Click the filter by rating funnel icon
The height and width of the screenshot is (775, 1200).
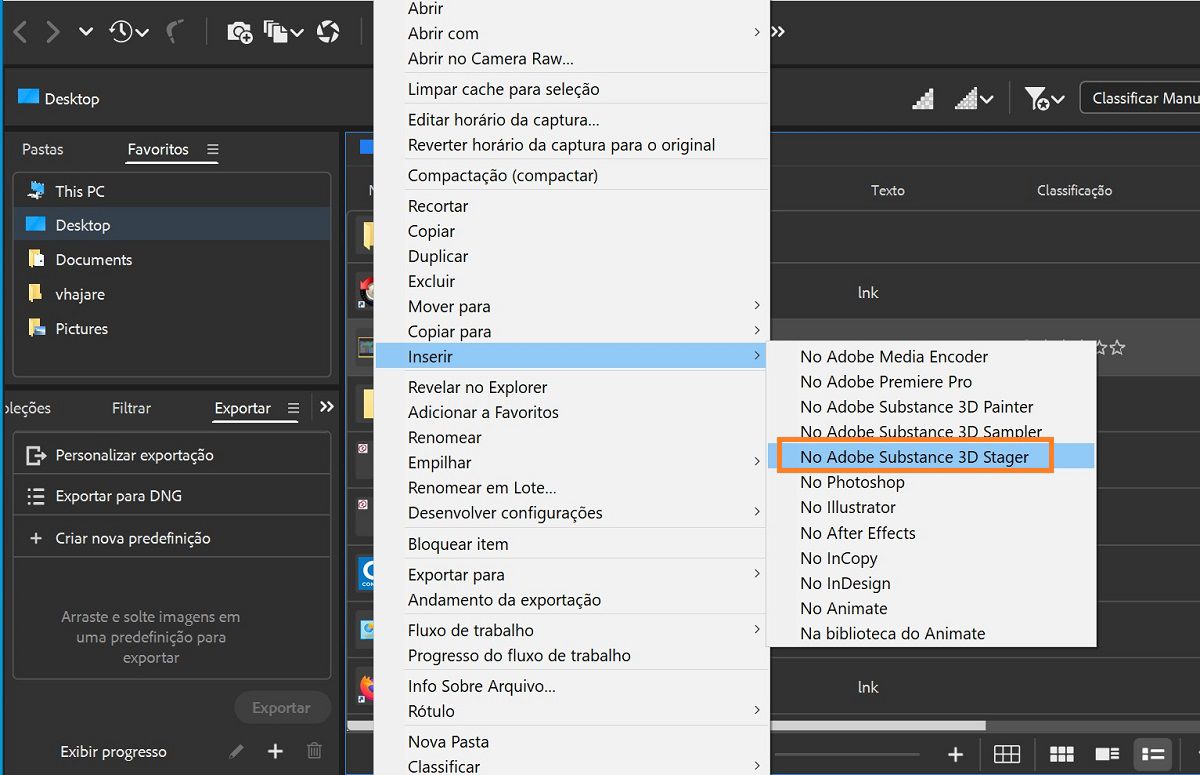[x=1037, y=98]
